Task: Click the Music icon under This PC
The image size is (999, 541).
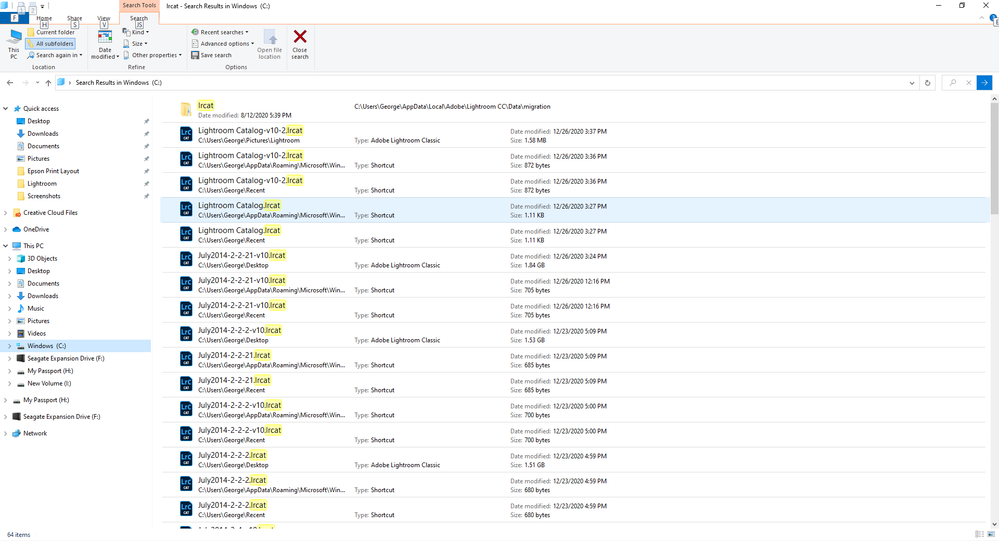Action: pos(20,308)
